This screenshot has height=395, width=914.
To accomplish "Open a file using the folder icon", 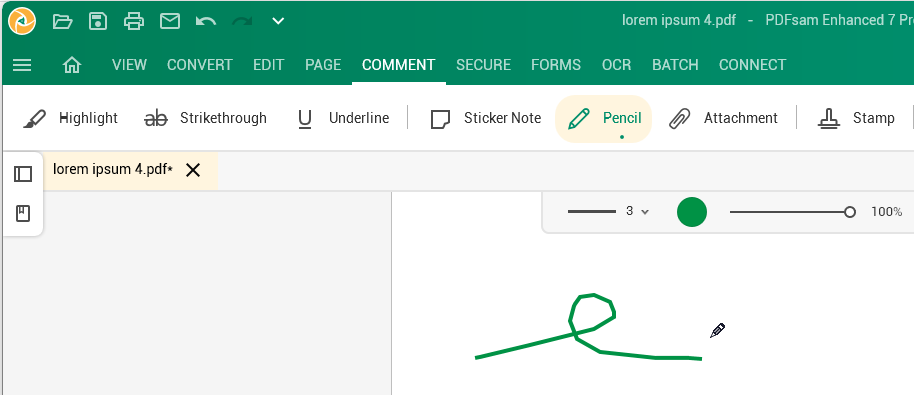I will [x=62, y=22].
